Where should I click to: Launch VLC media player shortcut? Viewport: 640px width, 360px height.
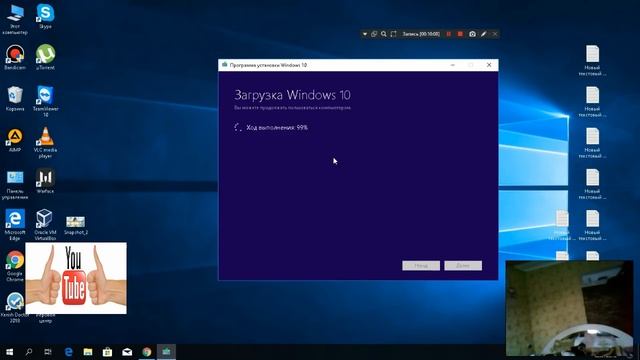(45, 143)
